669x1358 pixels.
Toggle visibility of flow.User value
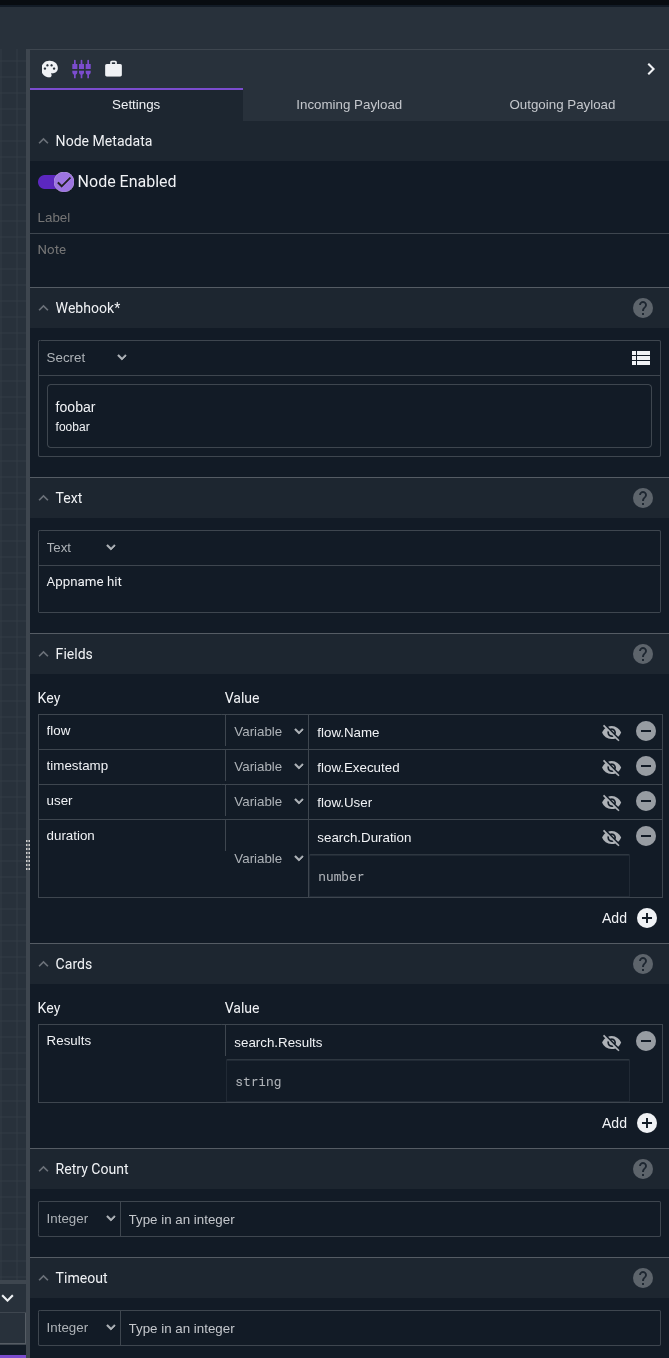(x=611, y=802)
